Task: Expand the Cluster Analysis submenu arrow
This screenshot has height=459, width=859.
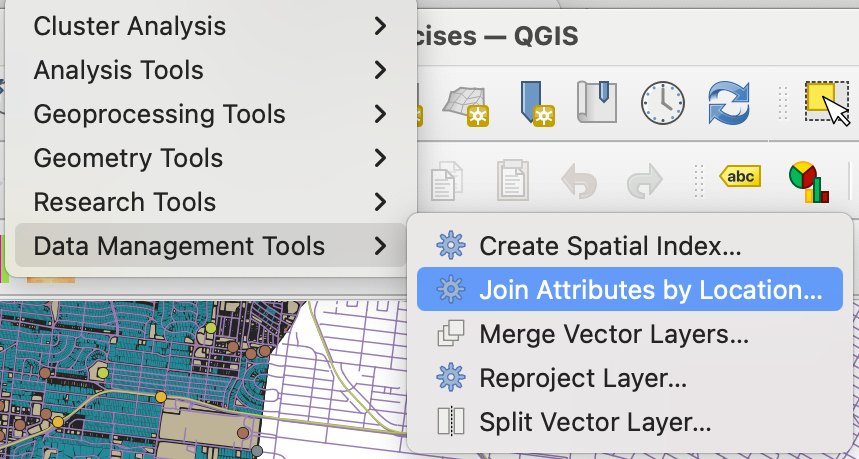Action: [380, 26]
